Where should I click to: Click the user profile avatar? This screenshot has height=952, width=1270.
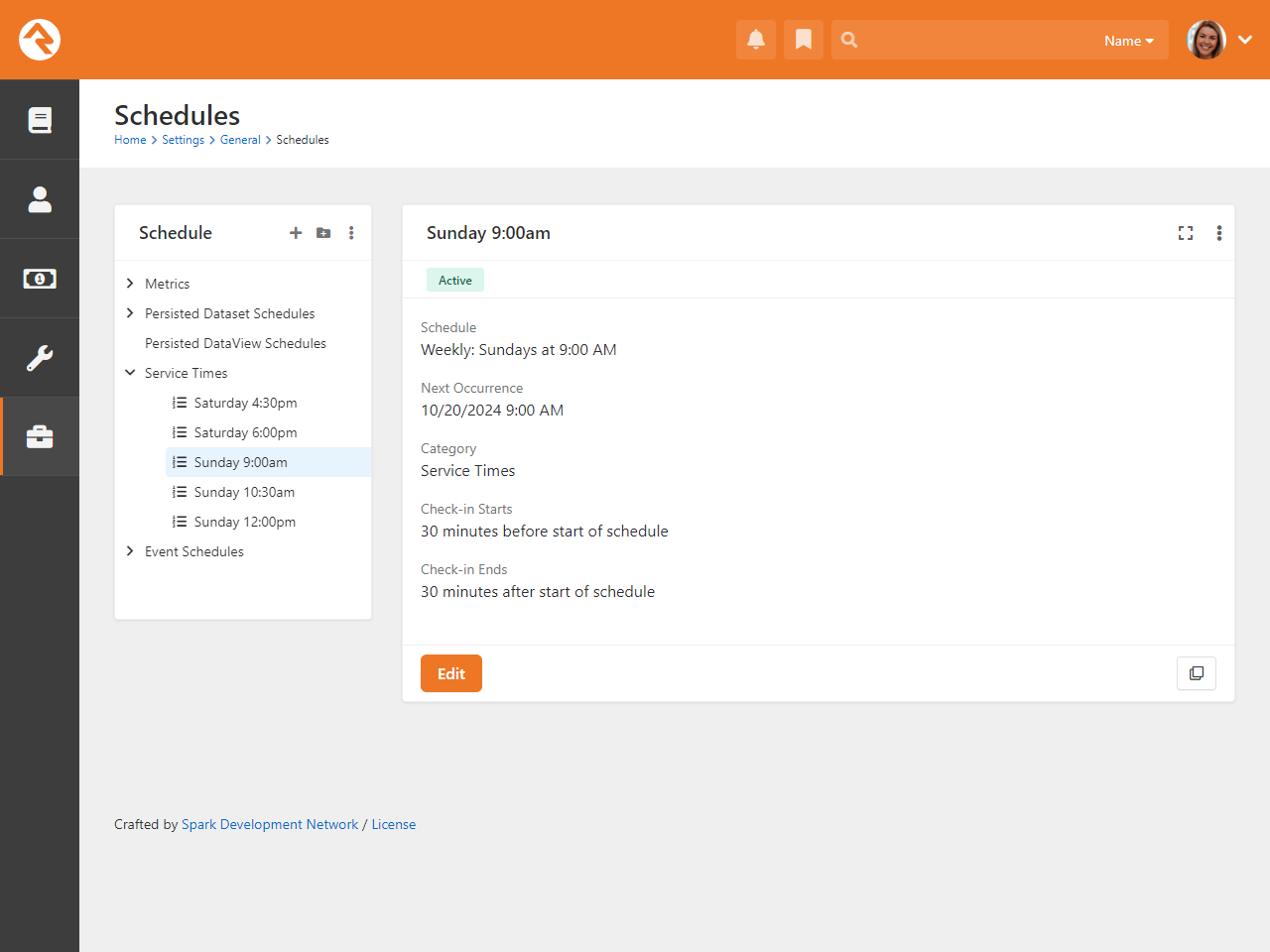[x=1206, y=40]
